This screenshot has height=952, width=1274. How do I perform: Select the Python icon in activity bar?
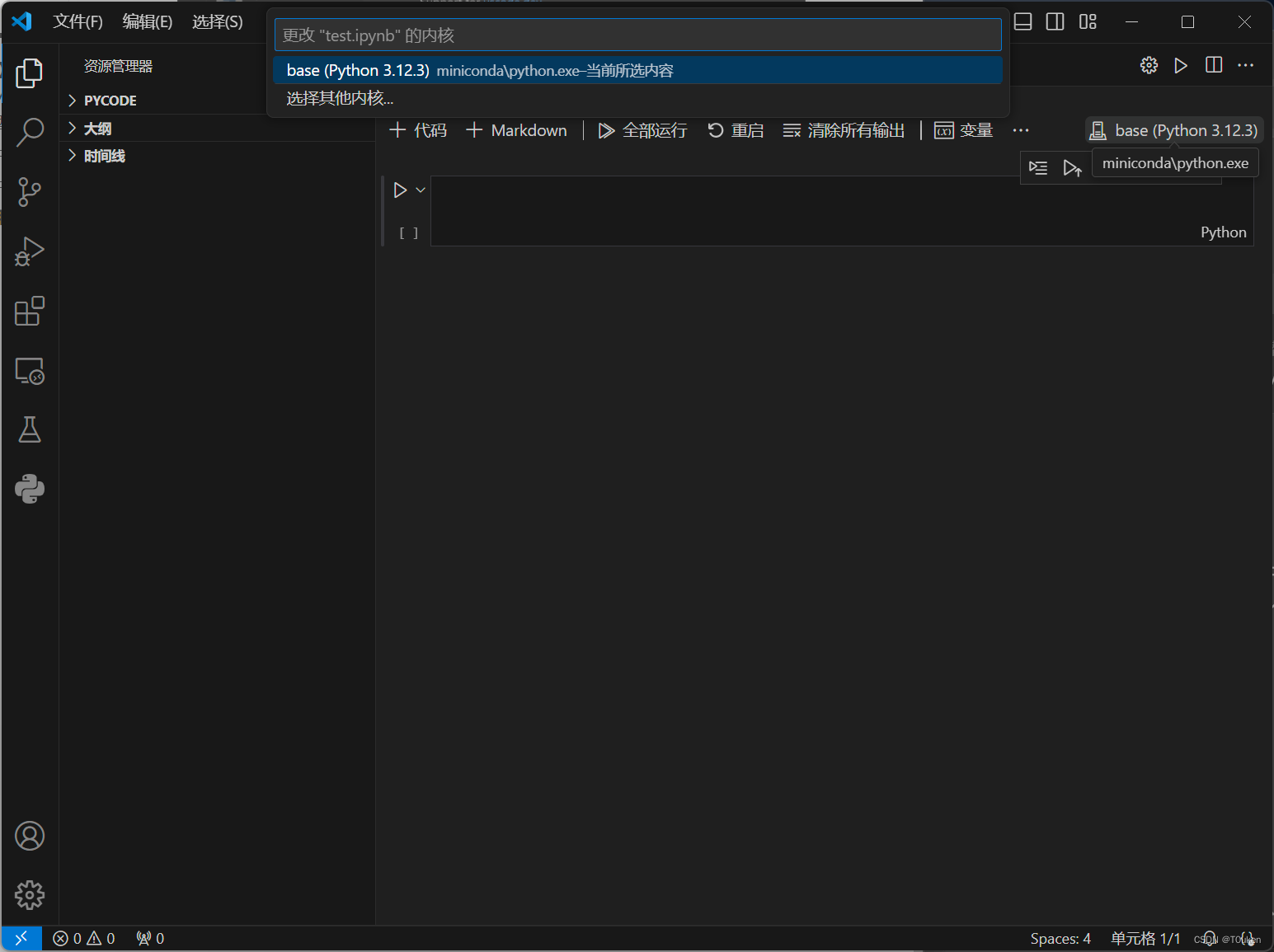tap(30, 488)
